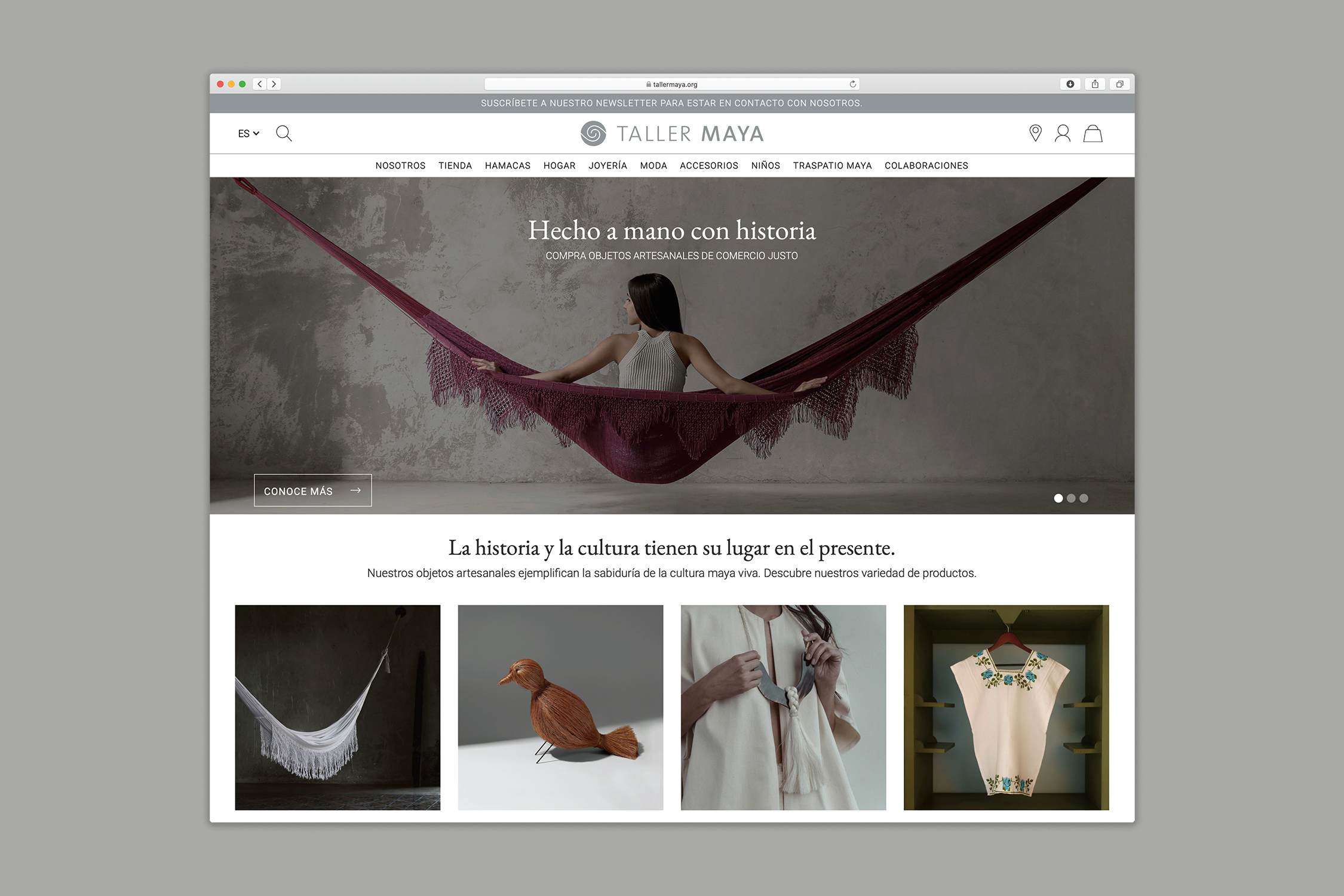Open the COLABORACIONES menu item
This screenshot has height=896, width=1344.
coord(926,165)
